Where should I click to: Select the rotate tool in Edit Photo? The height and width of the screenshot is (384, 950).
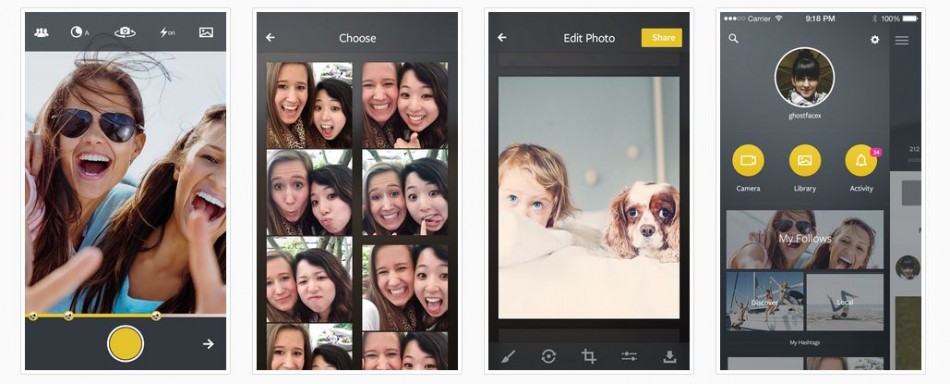[548, 356]
